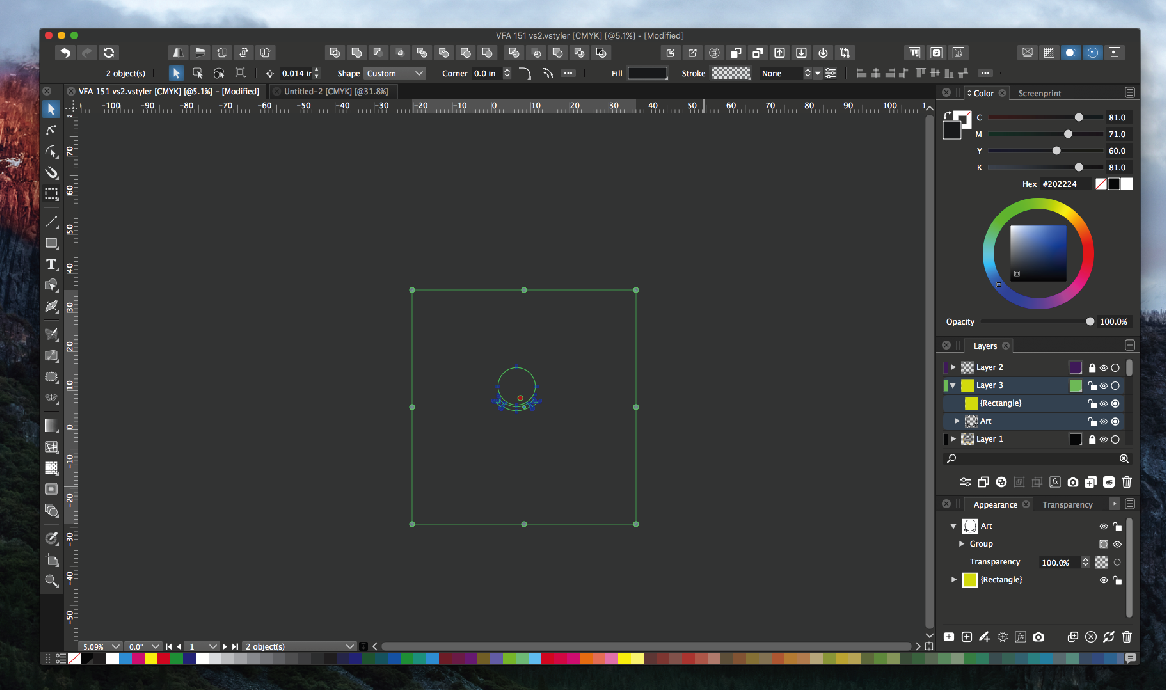Click the camera icon in Appearance panel
This screenshot has width=1166, height=690.
click(1039, 637)
